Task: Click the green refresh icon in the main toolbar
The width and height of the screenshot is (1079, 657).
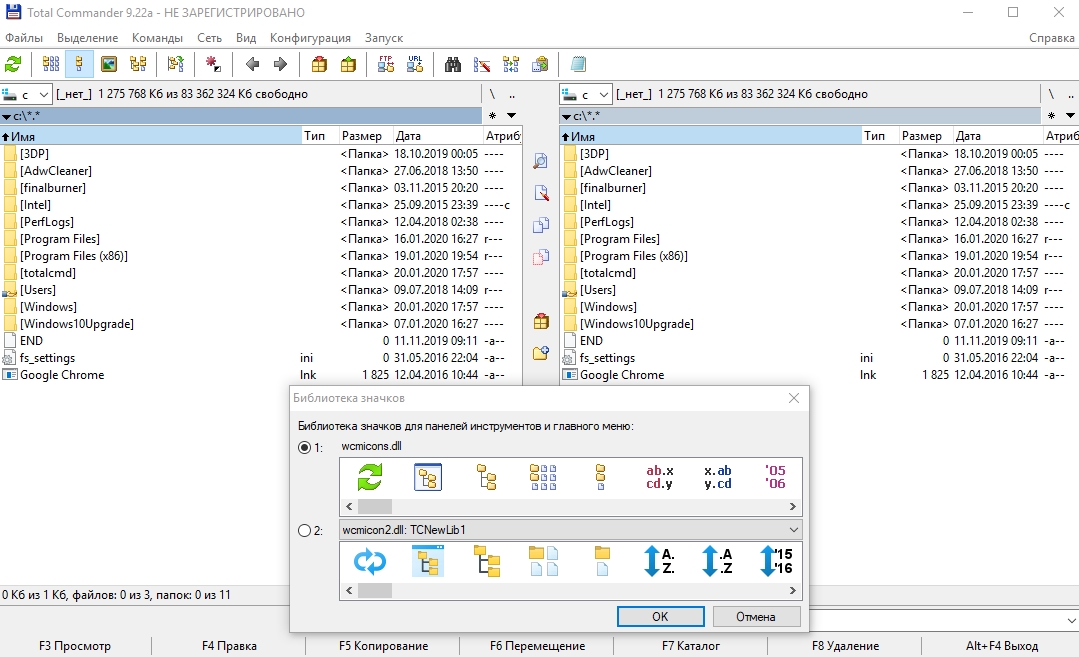Action: (x=13, y=64)
